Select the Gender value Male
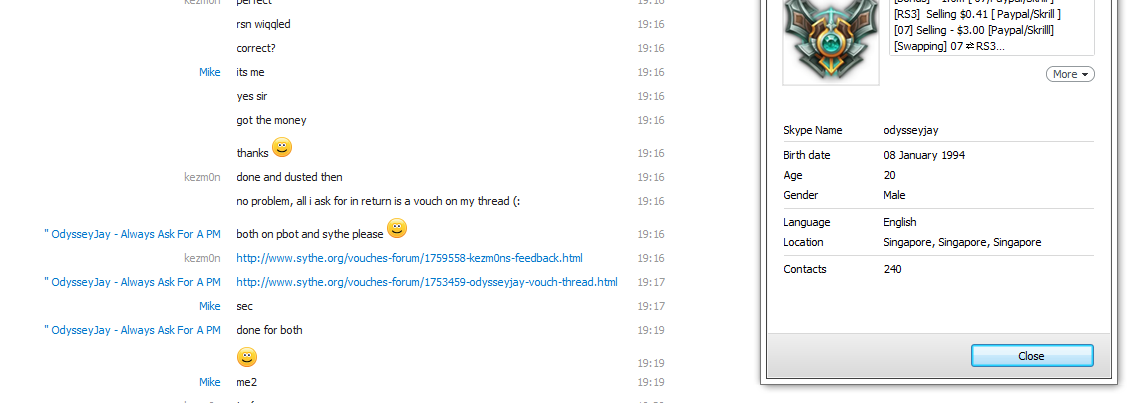Viewport: 1135px width, 403px height. 894,195
